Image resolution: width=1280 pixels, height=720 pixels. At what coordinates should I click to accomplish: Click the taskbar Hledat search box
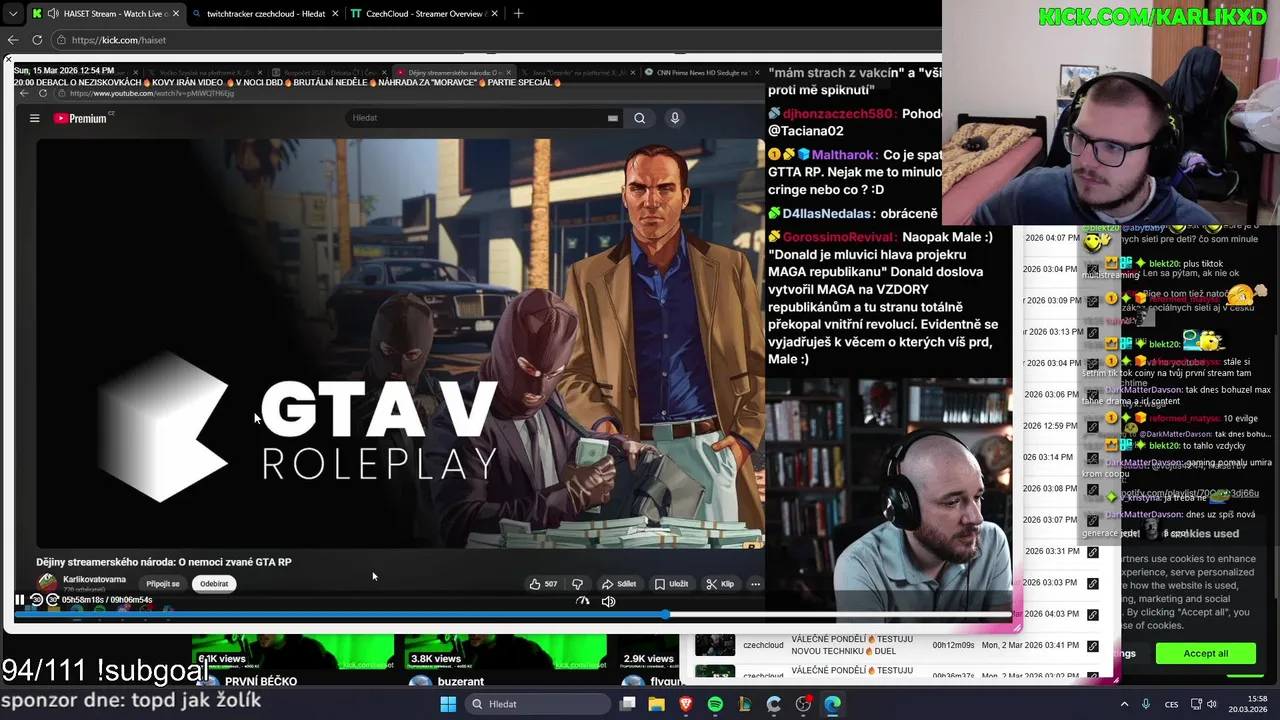tap(536, 704)
